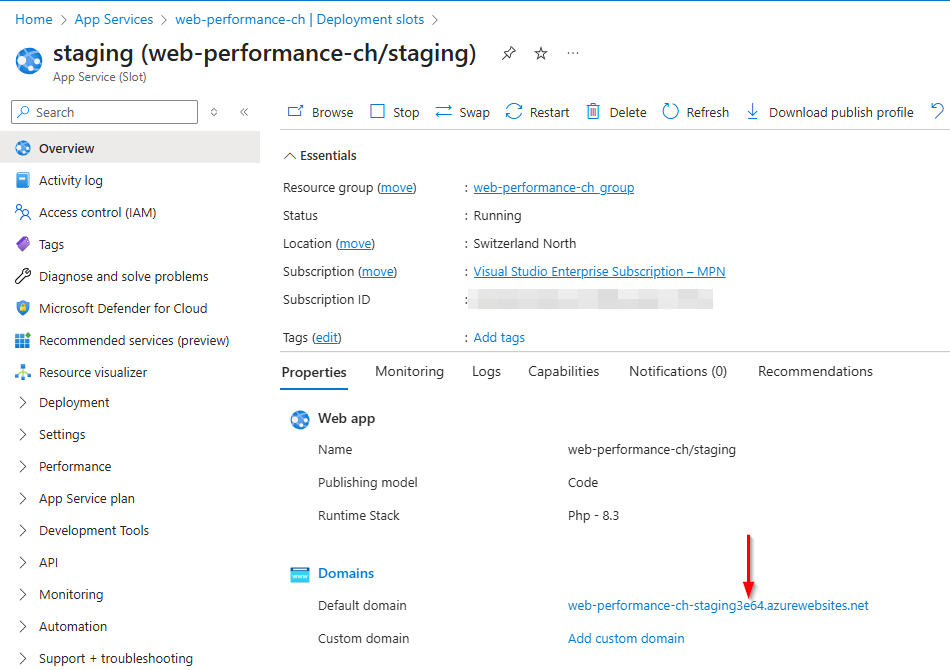Open the Recommendations tab
The height and width of the screenshot is (670, 950).
(x=815, y=371)
